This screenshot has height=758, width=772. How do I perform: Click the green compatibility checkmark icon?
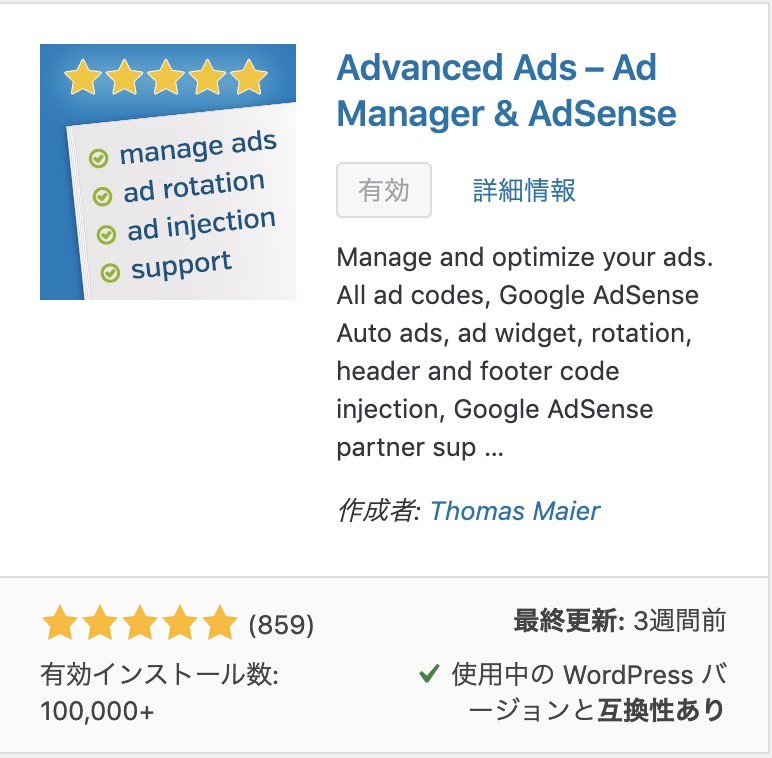(x=429, y=673)
